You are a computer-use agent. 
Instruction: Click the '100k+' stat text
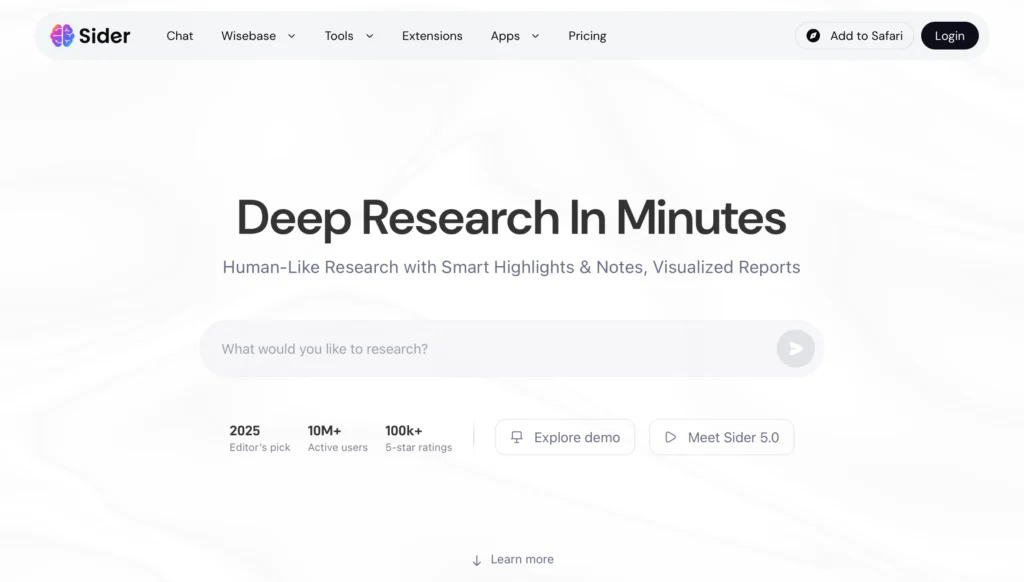[x=404, y=430]
